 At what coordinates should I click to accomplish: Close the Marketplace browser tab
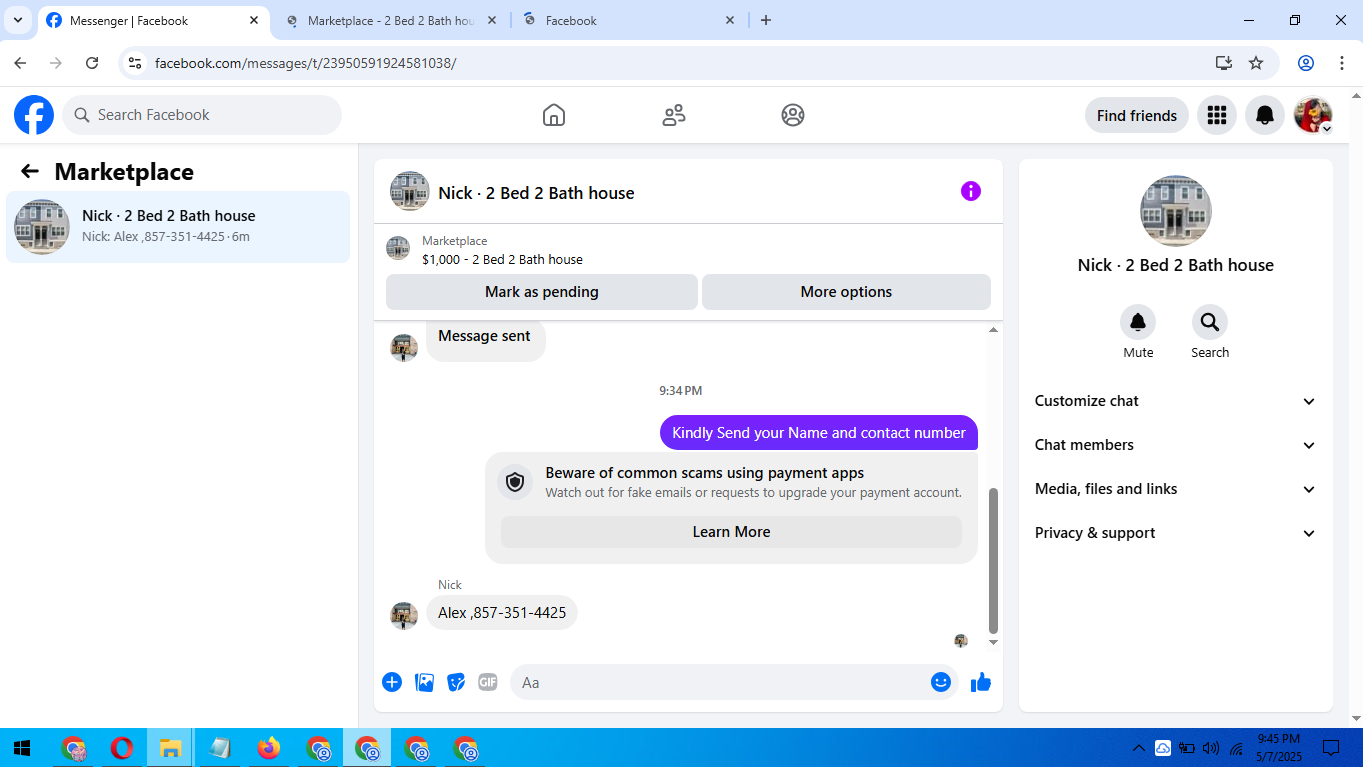point(491,20)
